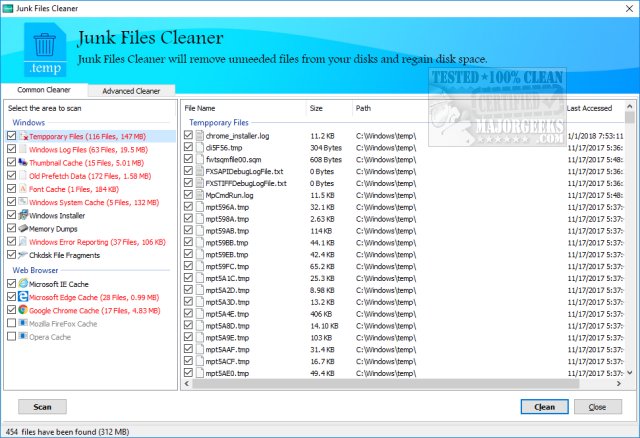The width and height of the screenshot is (640, 438).
Task: Click the FXSTIFFDebugLogFile.txt file icon
Action: click(199, 183)
